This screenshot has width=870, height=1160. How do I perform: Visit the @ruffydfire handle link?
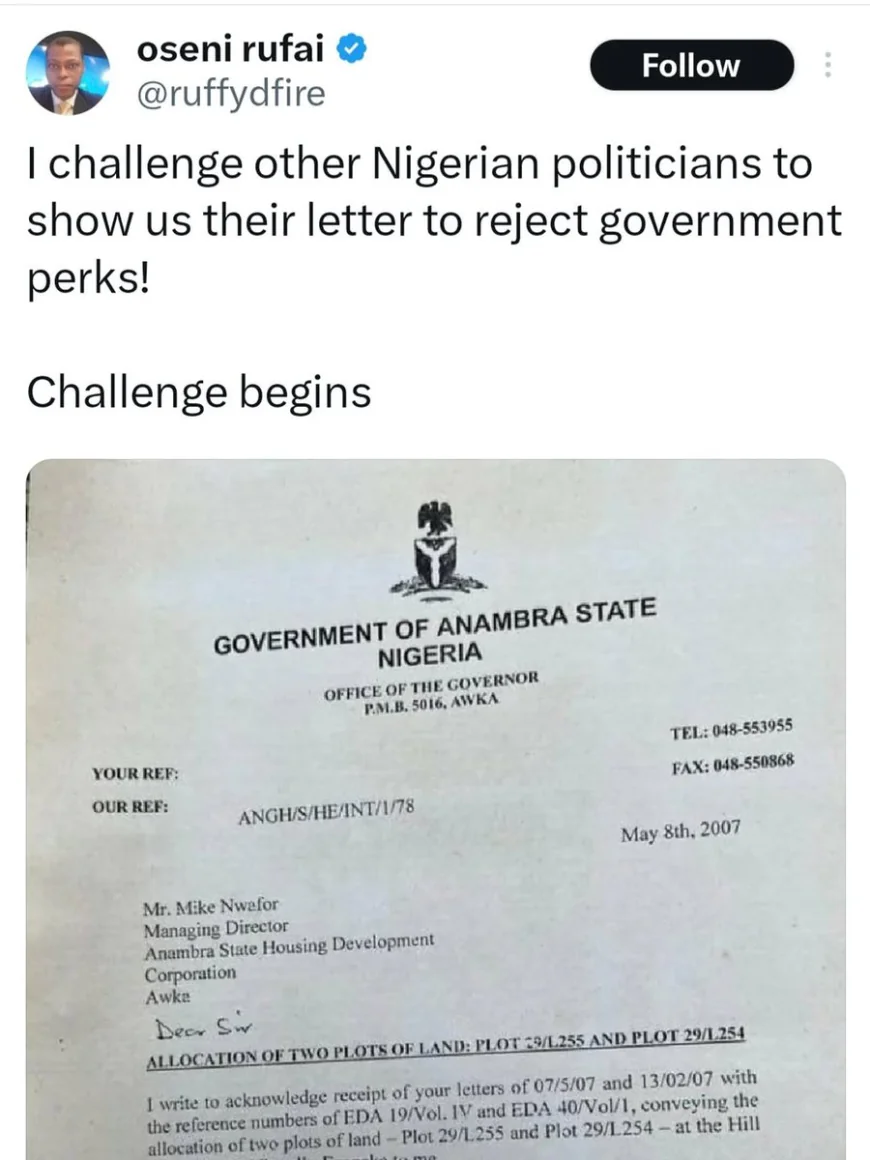pos(231,93)
